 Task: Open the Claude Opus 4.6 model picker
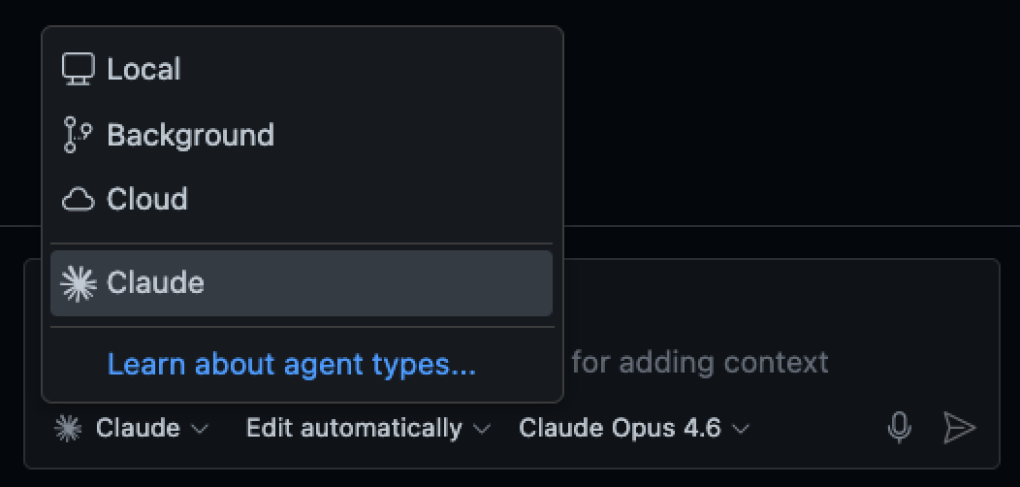point(619,429)
